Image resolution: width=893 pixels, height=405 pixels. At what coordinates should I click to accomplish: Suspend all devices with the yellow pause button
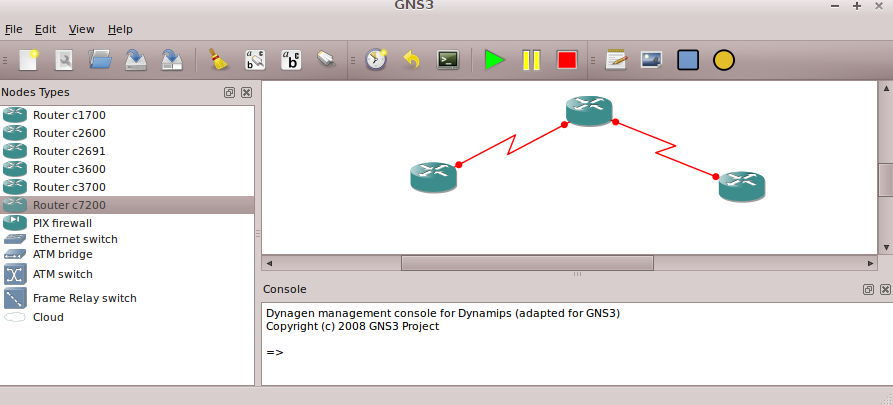pyautogui.click(x=531, y=60)
